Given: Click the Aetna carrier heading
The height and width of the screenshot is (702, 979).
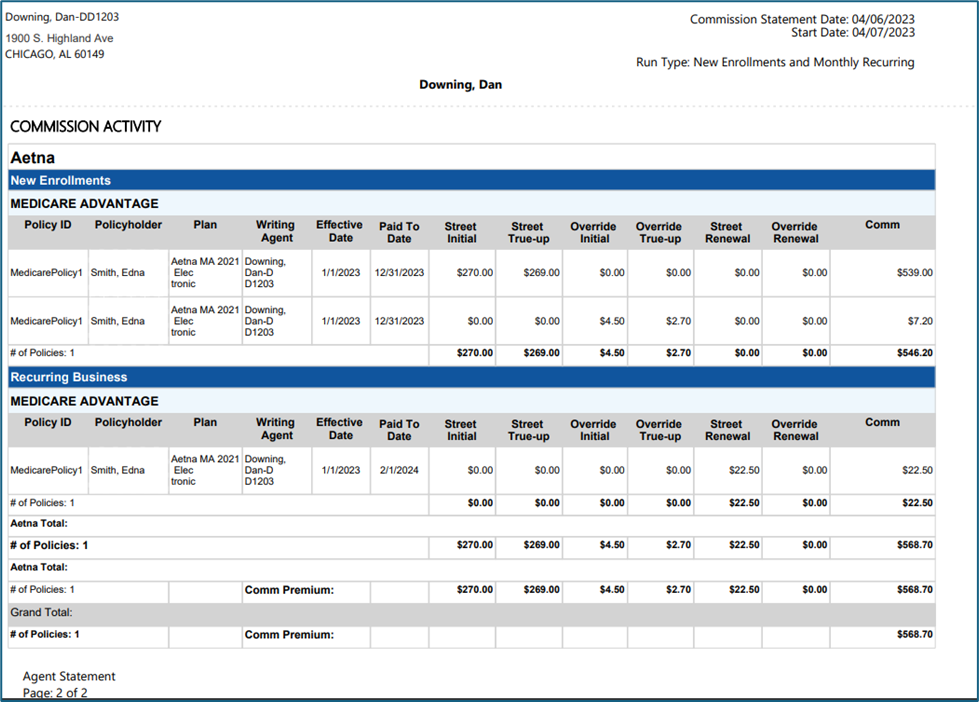Looking at the screenshot, I should pos(33,158).
